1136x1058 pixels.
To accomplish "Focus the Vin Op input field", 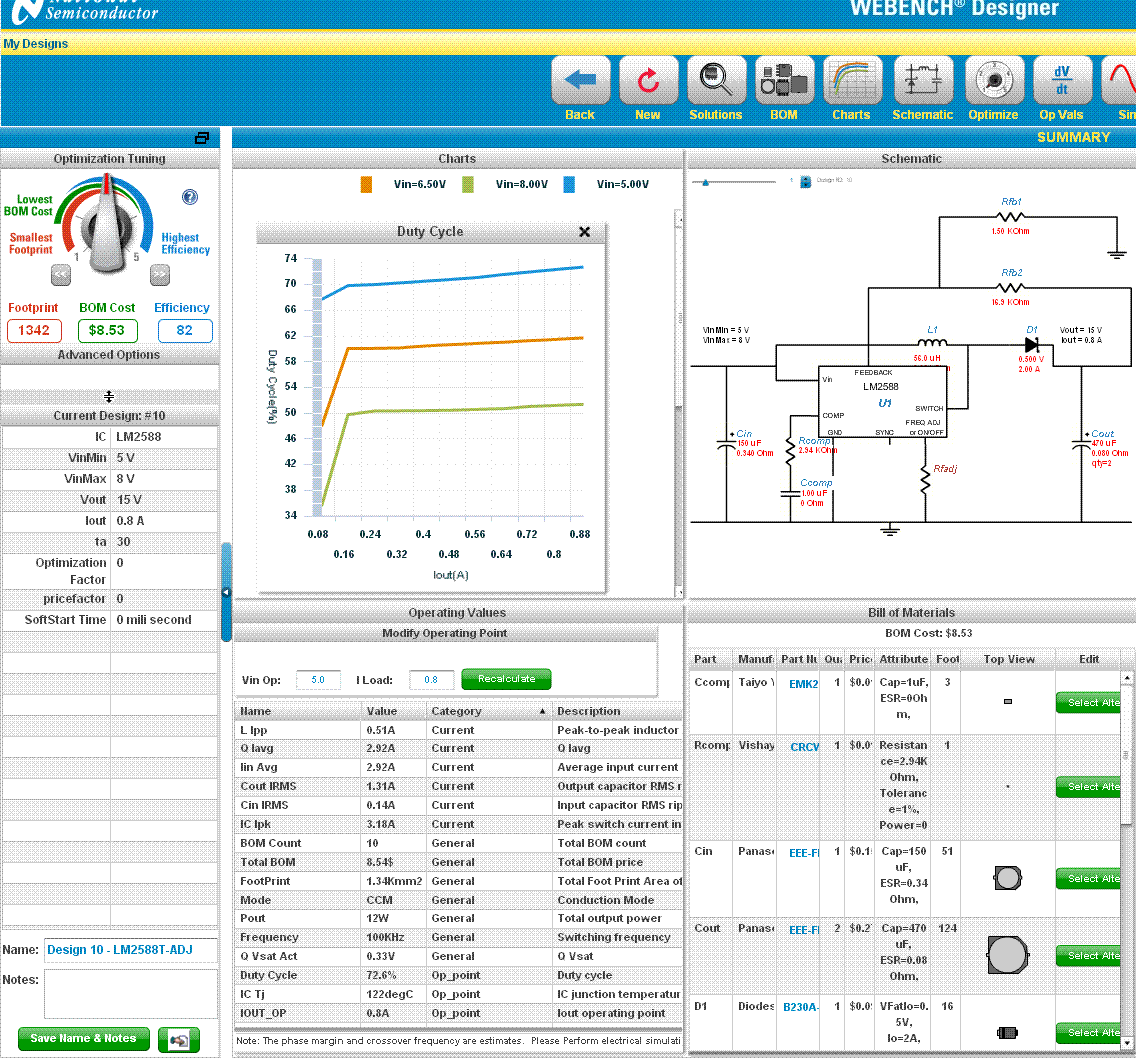I will [318, 680].
